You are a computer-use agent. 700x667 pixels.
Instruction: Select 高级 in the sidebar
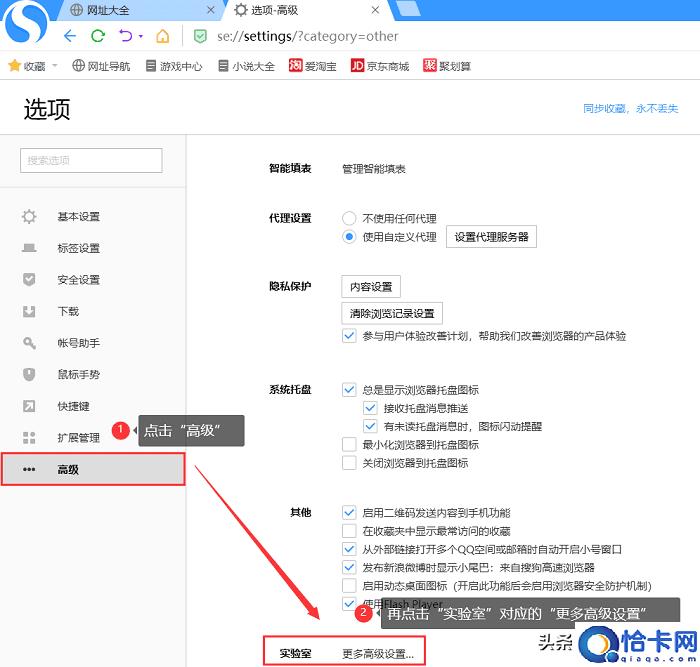pyautogui.click(x=93, y=469)
